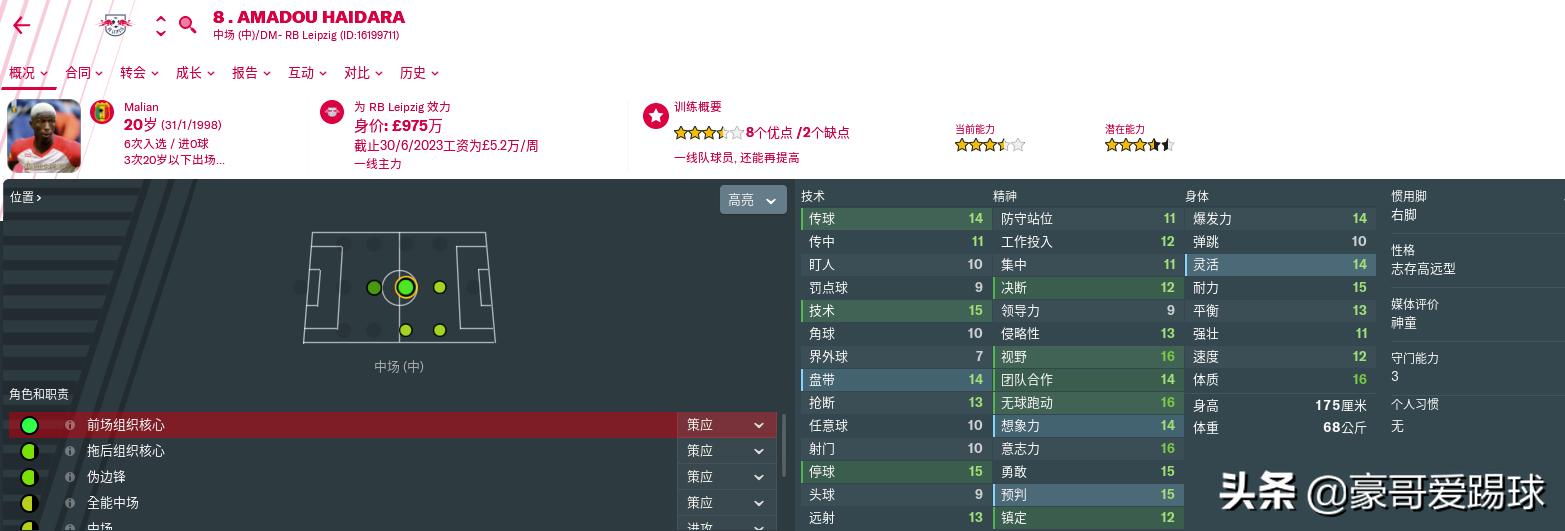Click the 传球 attribute row
This screenshot has height=531, width=1565.
click(895, 219)
